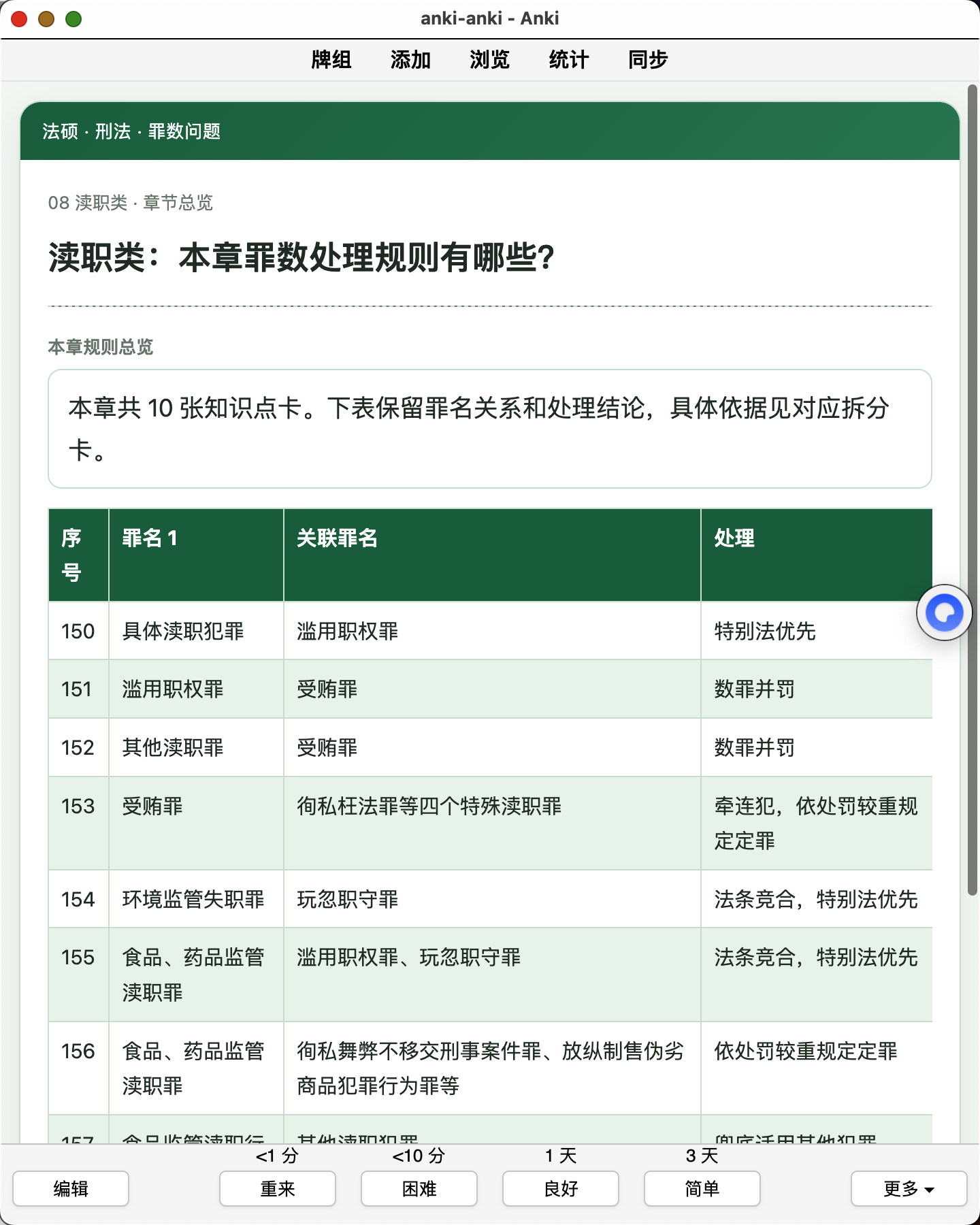Click the summary box starting 本章共 10 张知识点卡
This screenshot has height=1225, width=980.
click(490, 429)
